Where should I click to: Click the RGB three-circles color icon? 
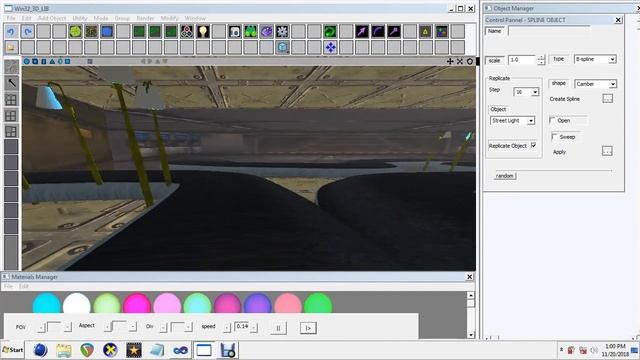pyautogui.click(x=187, y=31)
